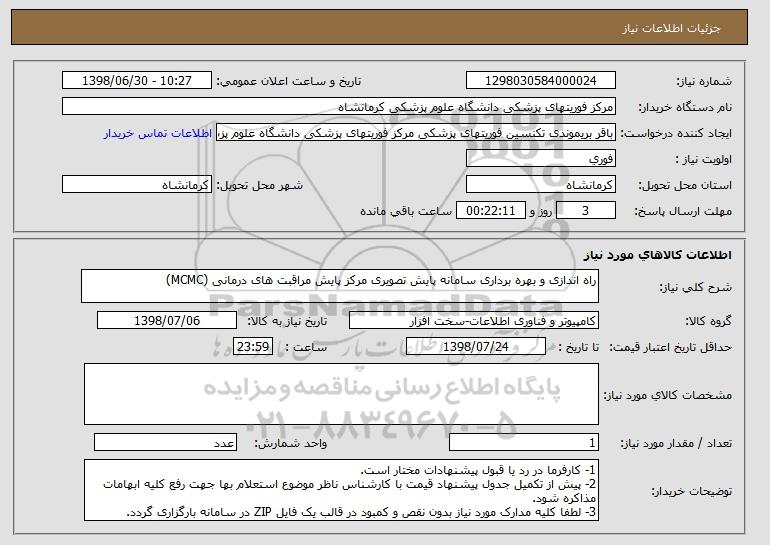Click the empty مشخصات کالای مورد نیاز box

click(x=341, y=394)
